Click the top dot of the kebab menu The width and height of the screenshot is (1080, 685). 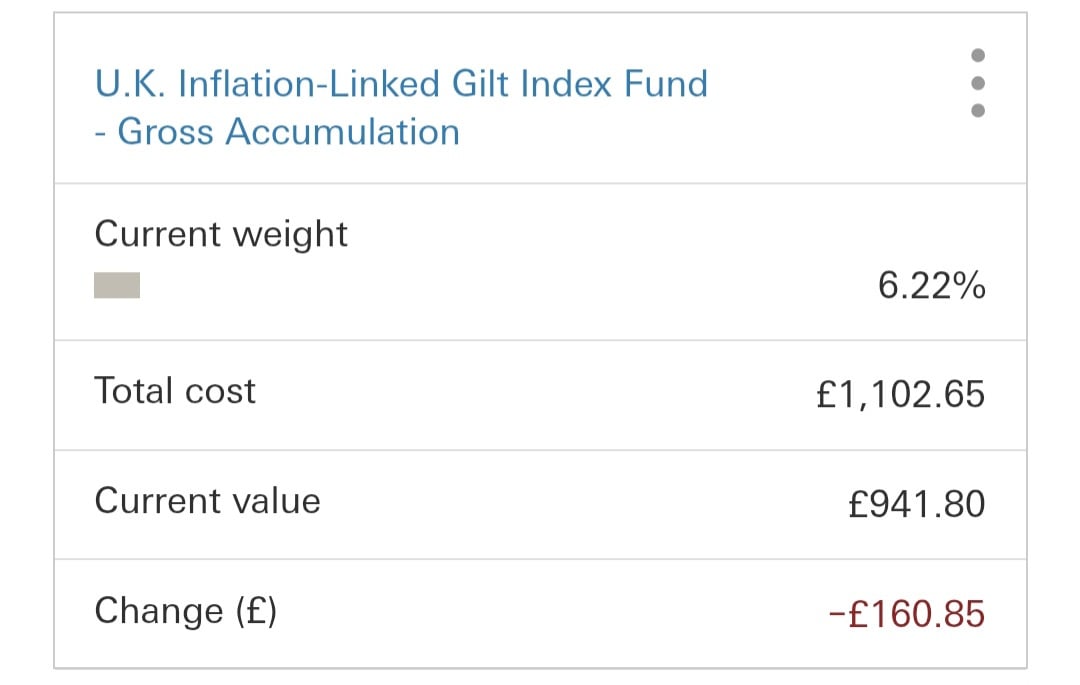tap(978, 55)
